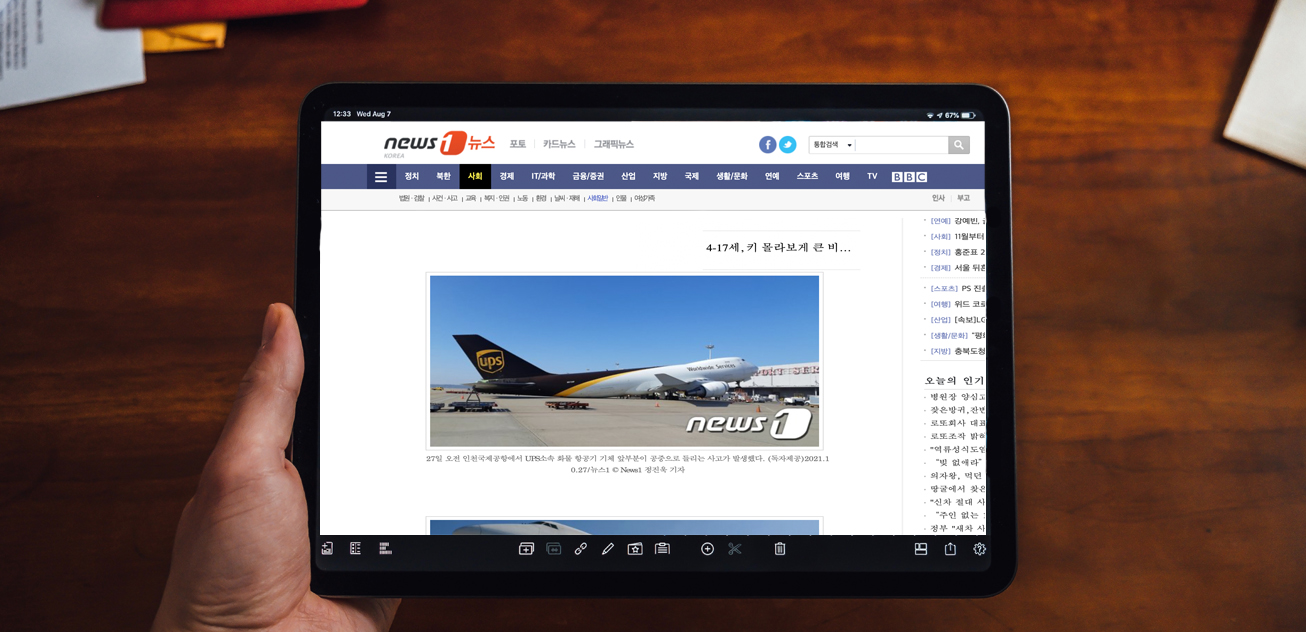Screen dimensions: 1306x632
Task: Tap the stacked bars outline icon
Action: [385, 549]
